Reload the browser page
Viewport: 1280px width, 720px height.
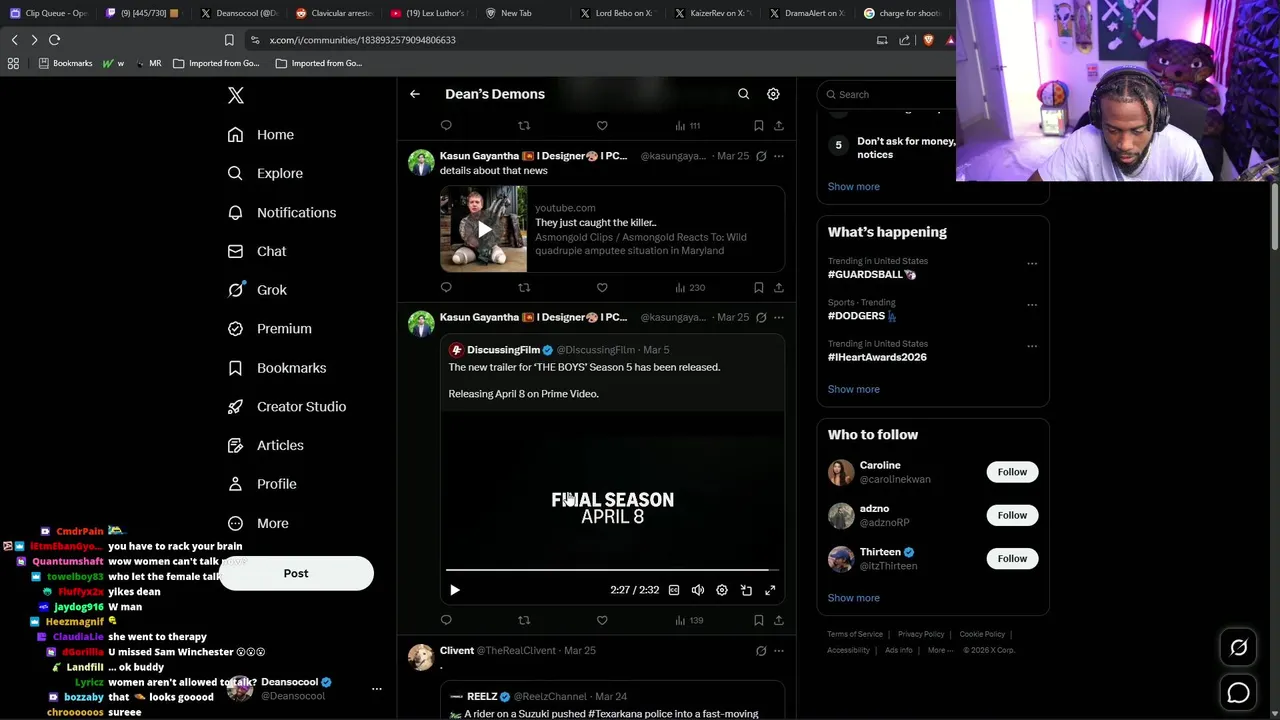click(x=55, y=40)
